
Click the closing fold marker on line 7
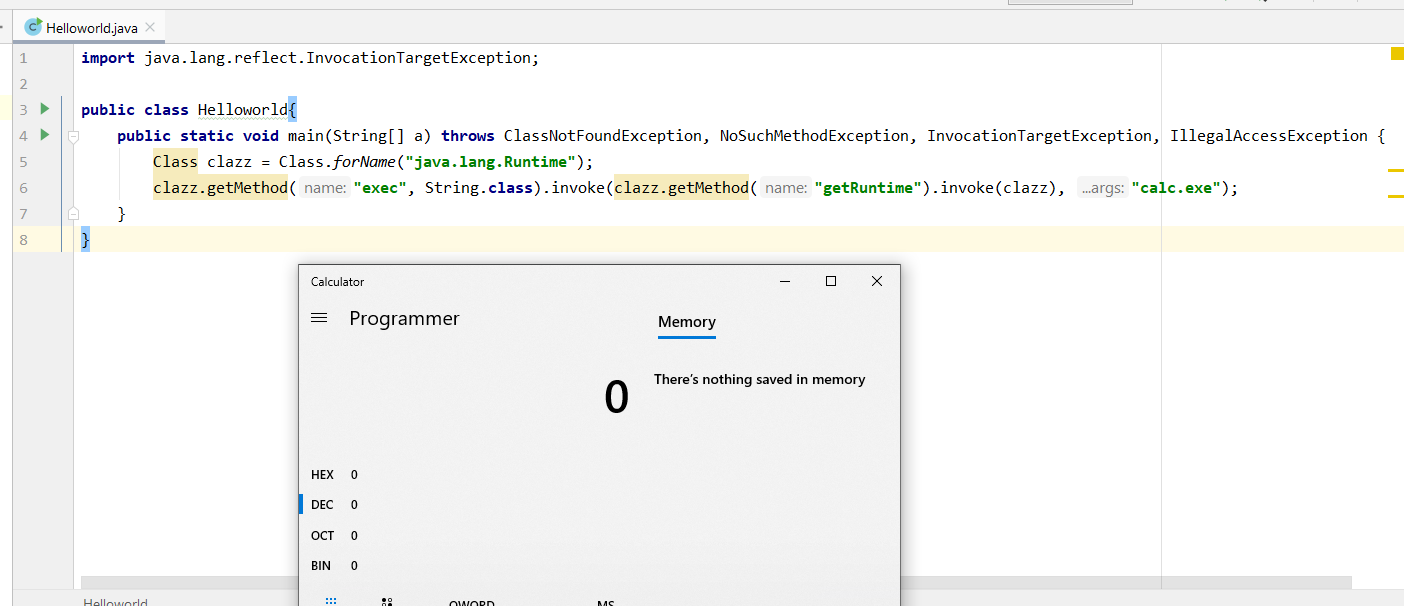(73, 213)
